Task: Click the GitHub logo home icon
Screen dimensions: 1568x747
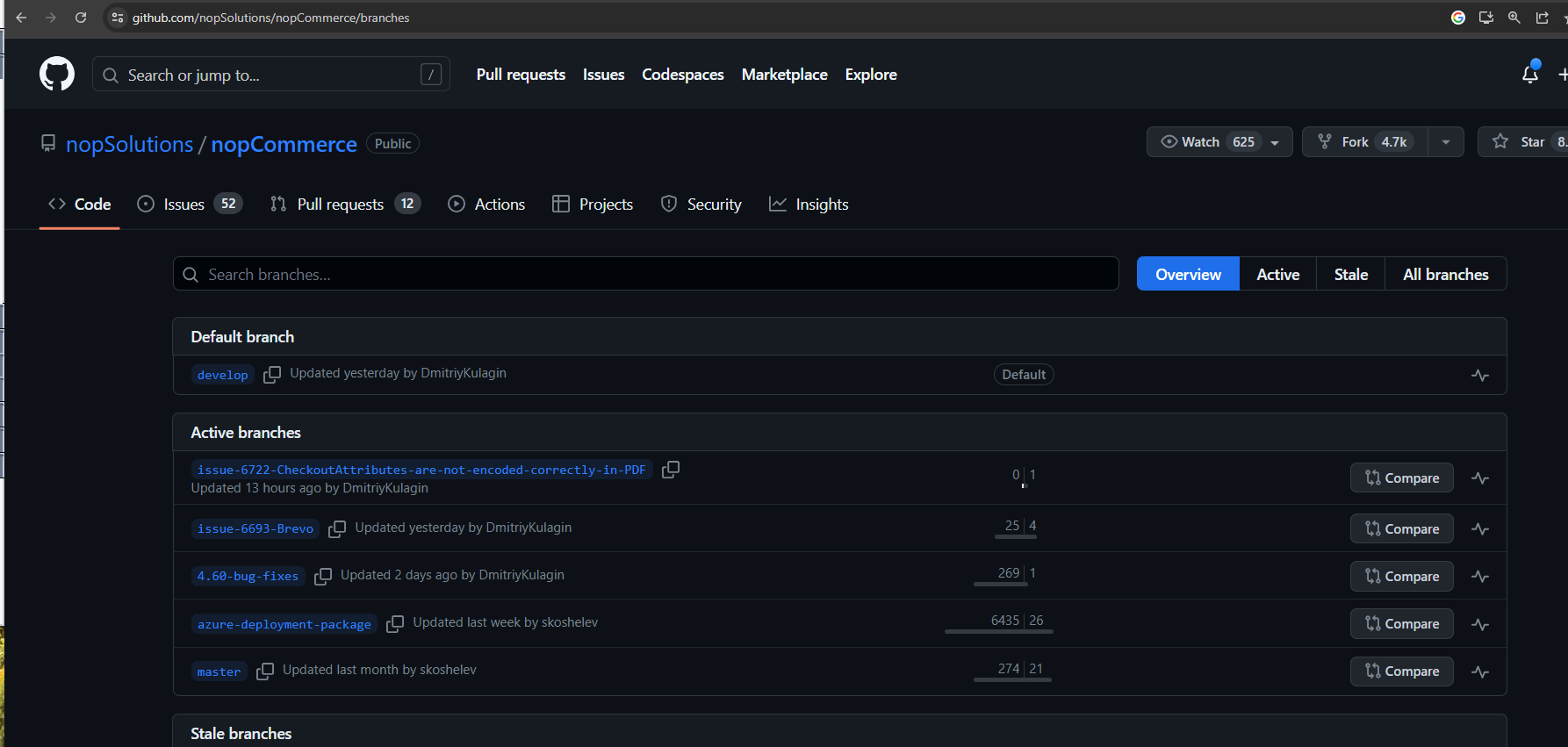Action: (57, 75)
